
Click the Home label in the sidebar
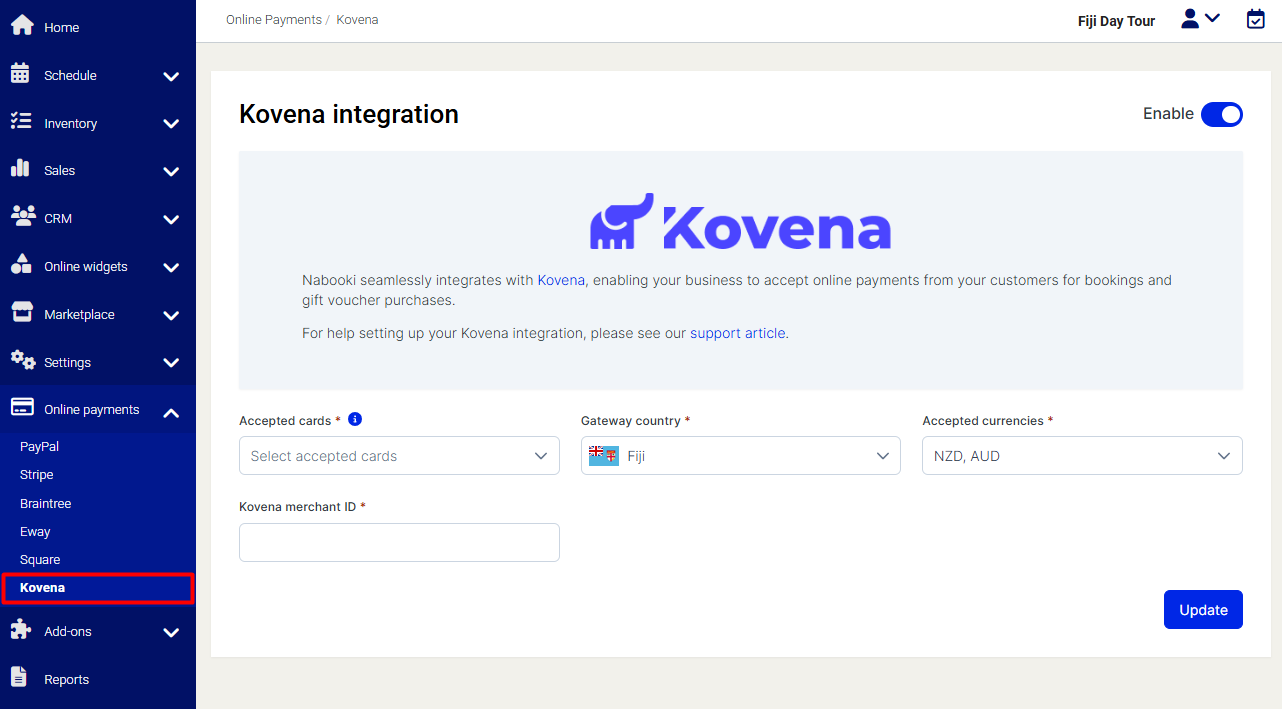click(61, 28)
